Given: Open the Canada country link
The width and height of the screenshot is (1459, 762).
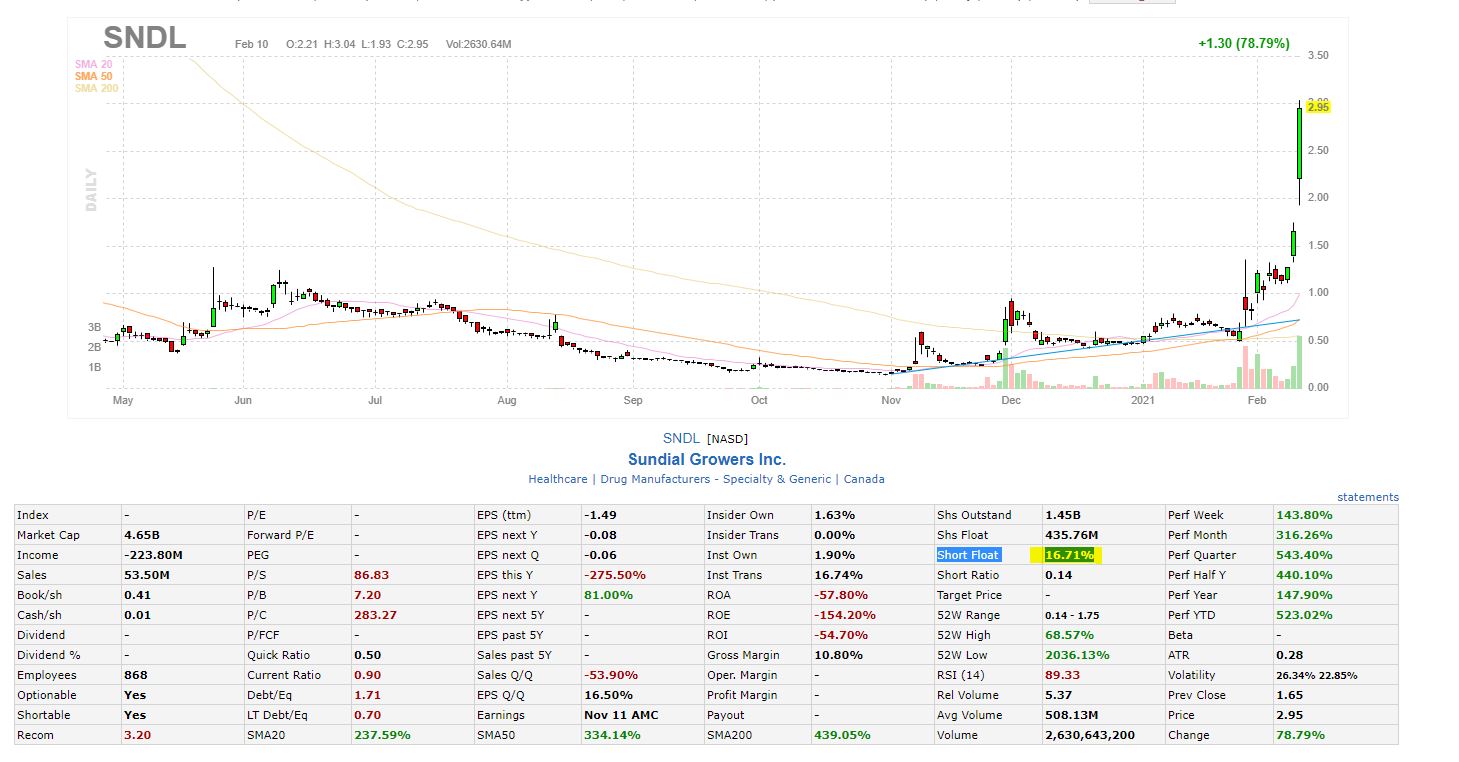Looking at the screenshot, I should (x=864, y=479).
